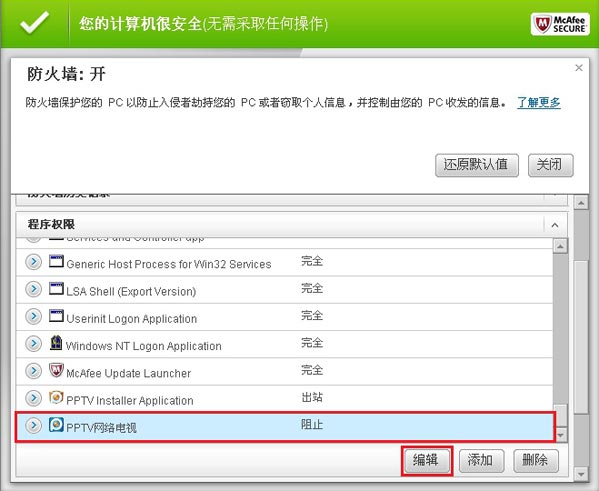
Task: Close the firewall panel with the X
Action: tap(579, 68)
